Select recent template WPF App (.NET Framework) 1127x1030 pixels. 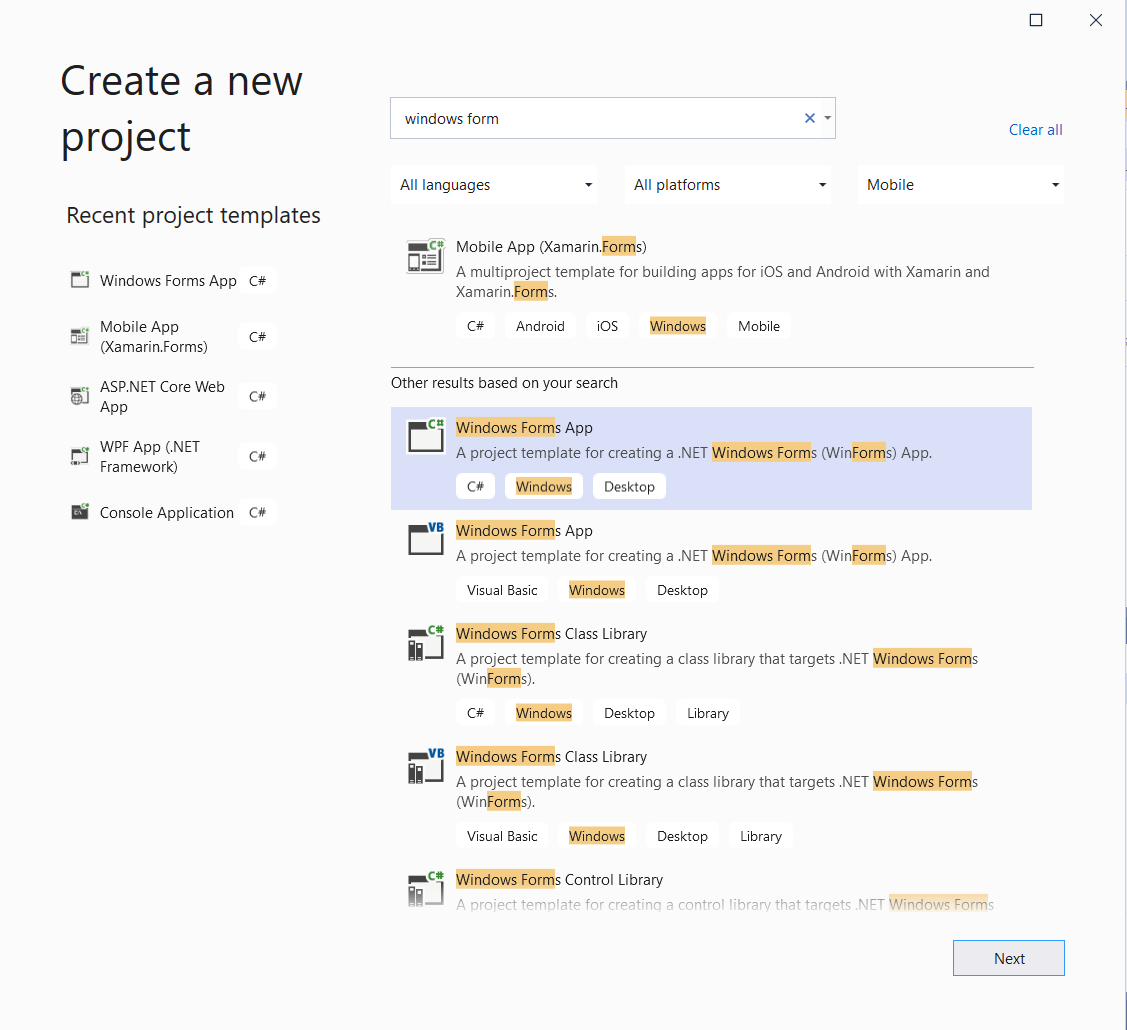[150, 456]
